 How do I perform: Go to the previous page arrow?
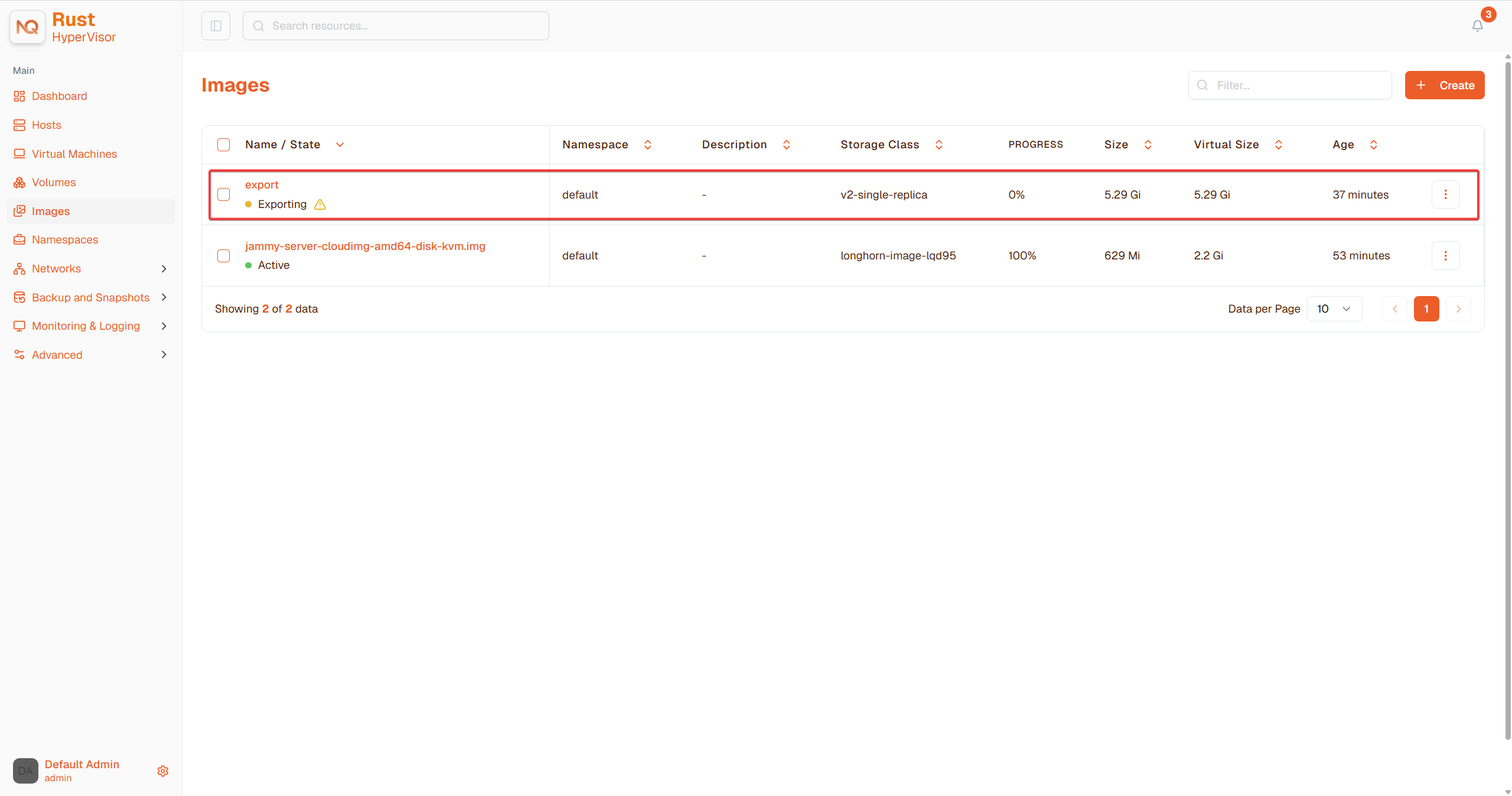[x=1395, y=309]
